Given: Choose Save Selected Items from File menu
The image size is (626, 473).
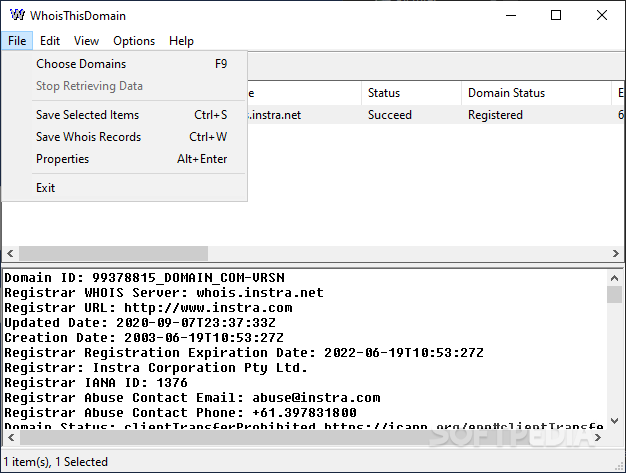Looking at the screenshot, I should (124, 115).
